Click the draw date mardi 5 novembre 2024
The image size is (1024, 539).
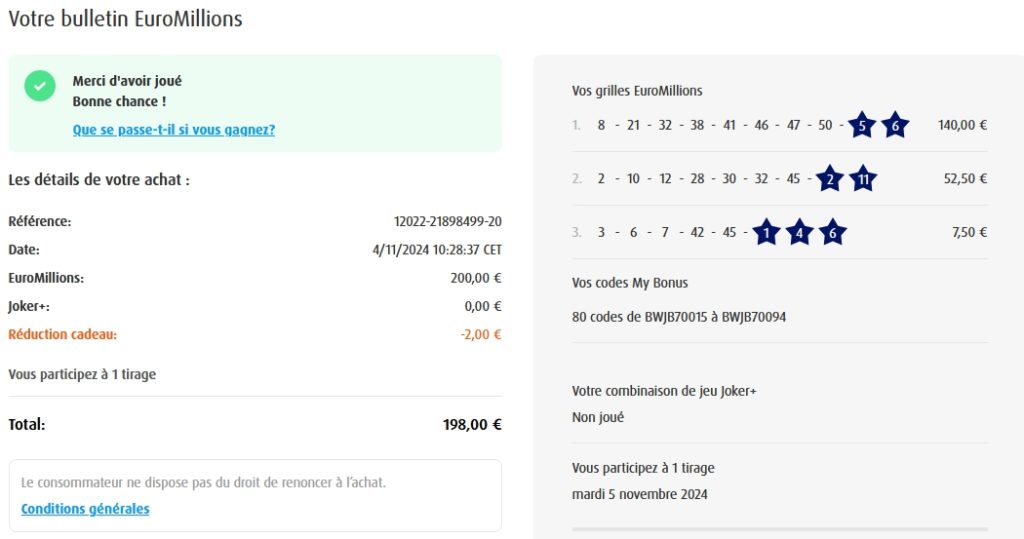tap(640, 494)
